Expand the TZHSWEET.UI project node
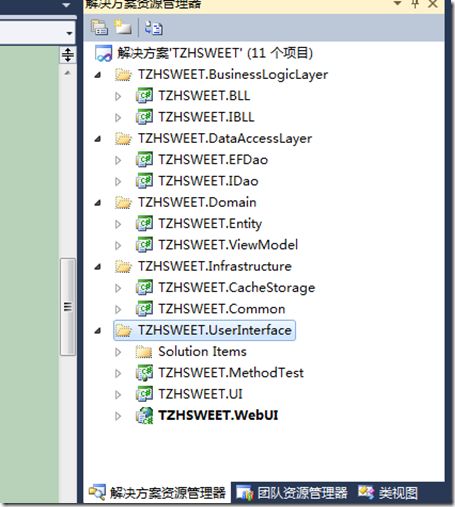Viewport: 455px width, 507px height. click(118, 395)
